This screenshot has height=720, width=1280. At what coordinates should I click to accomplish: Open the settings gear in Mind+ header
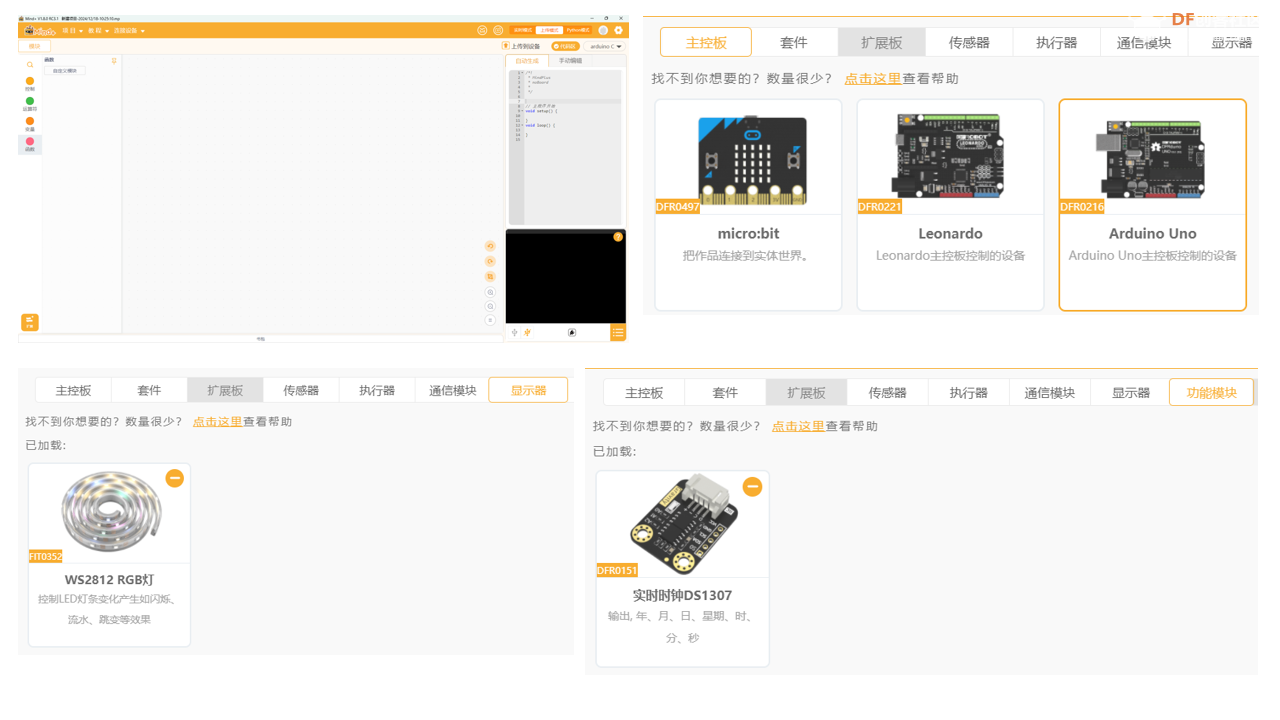click(619, 30)
